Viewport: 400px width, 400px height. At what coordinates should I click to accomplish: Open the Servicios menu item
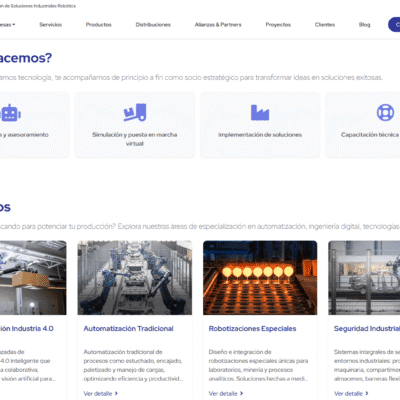tap(51, 25)
